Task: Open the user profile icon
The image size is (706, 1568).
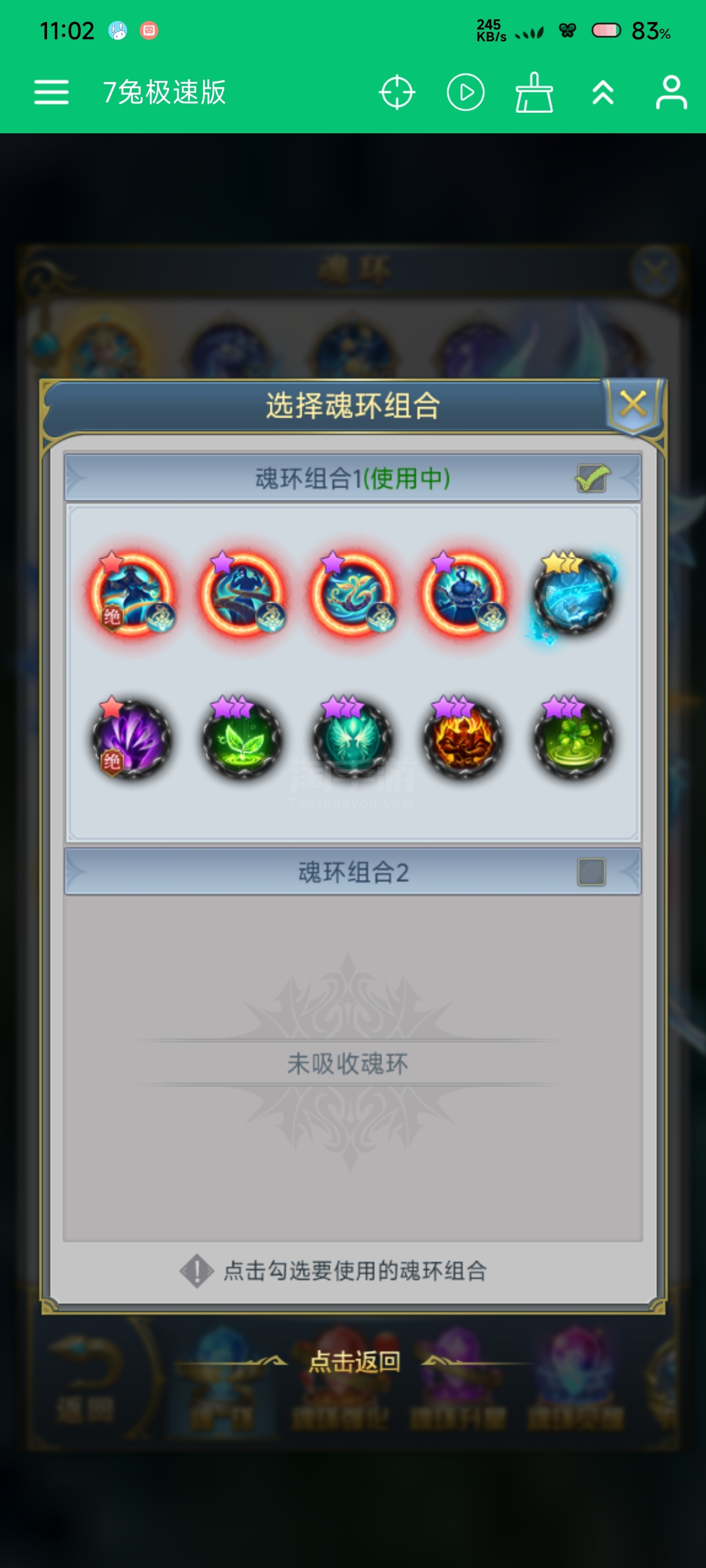Action: (x=671, y=93)
